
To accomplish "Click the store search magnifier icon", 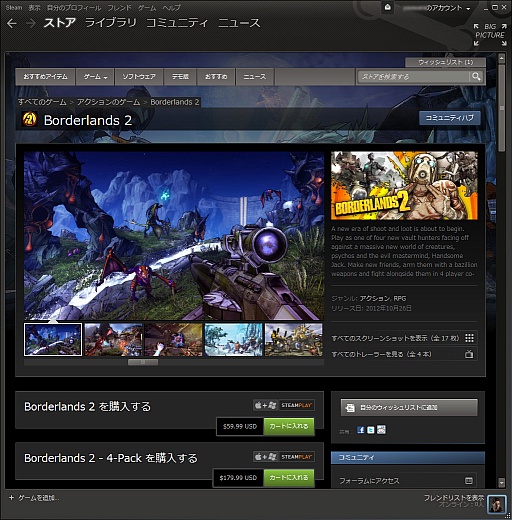I will 476,77.
